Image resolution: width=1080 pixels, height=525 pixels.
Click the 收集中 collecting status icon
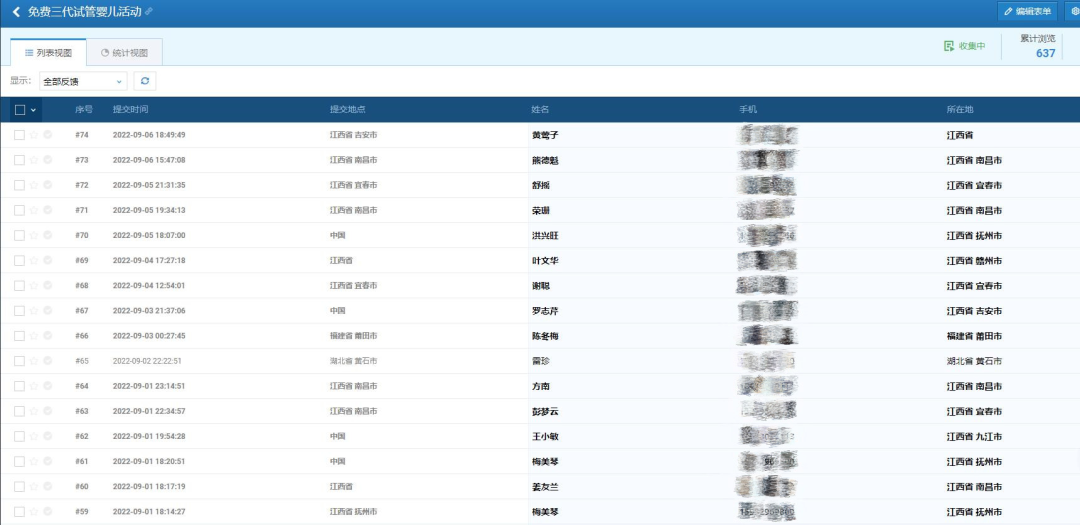(x=949, y=46)
